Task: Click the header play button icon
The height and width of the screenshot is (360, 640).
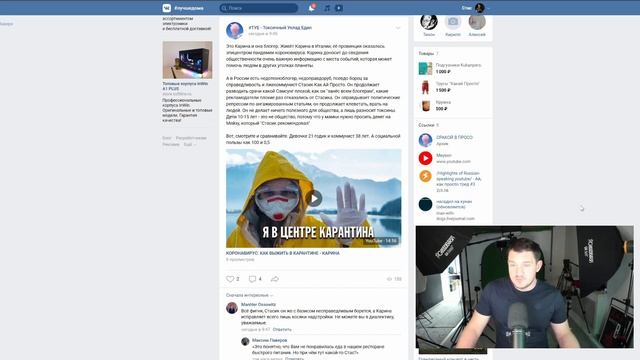Action: 339,8
